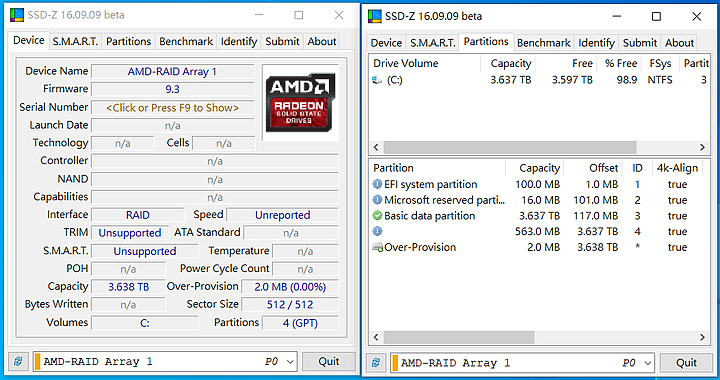Click Basic data partition green check icon

377,215
